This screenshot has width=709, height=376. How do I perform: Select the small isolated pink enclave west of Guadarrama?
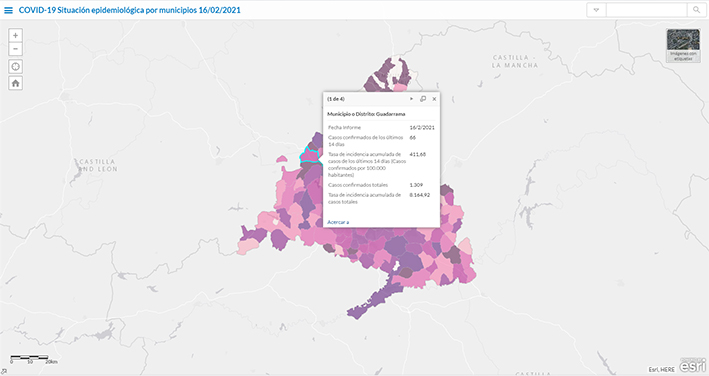coord(282,159)
